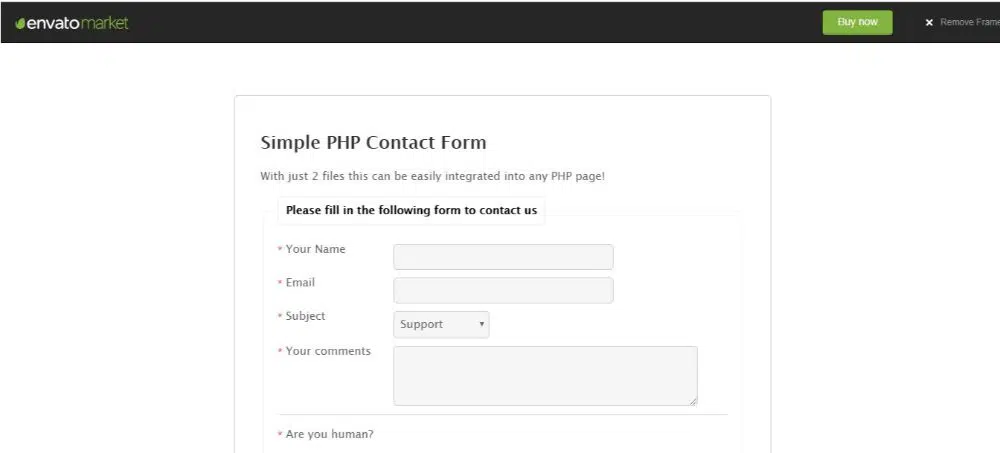
Task: Click the Are you human? label
Action: click(x=329, y=434)
